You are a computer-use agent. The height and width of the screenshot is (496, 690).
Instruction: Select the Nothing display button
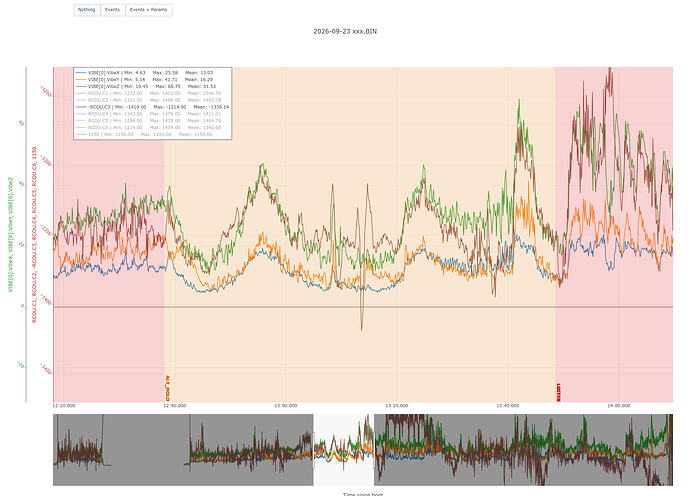(x=87, y=10)
